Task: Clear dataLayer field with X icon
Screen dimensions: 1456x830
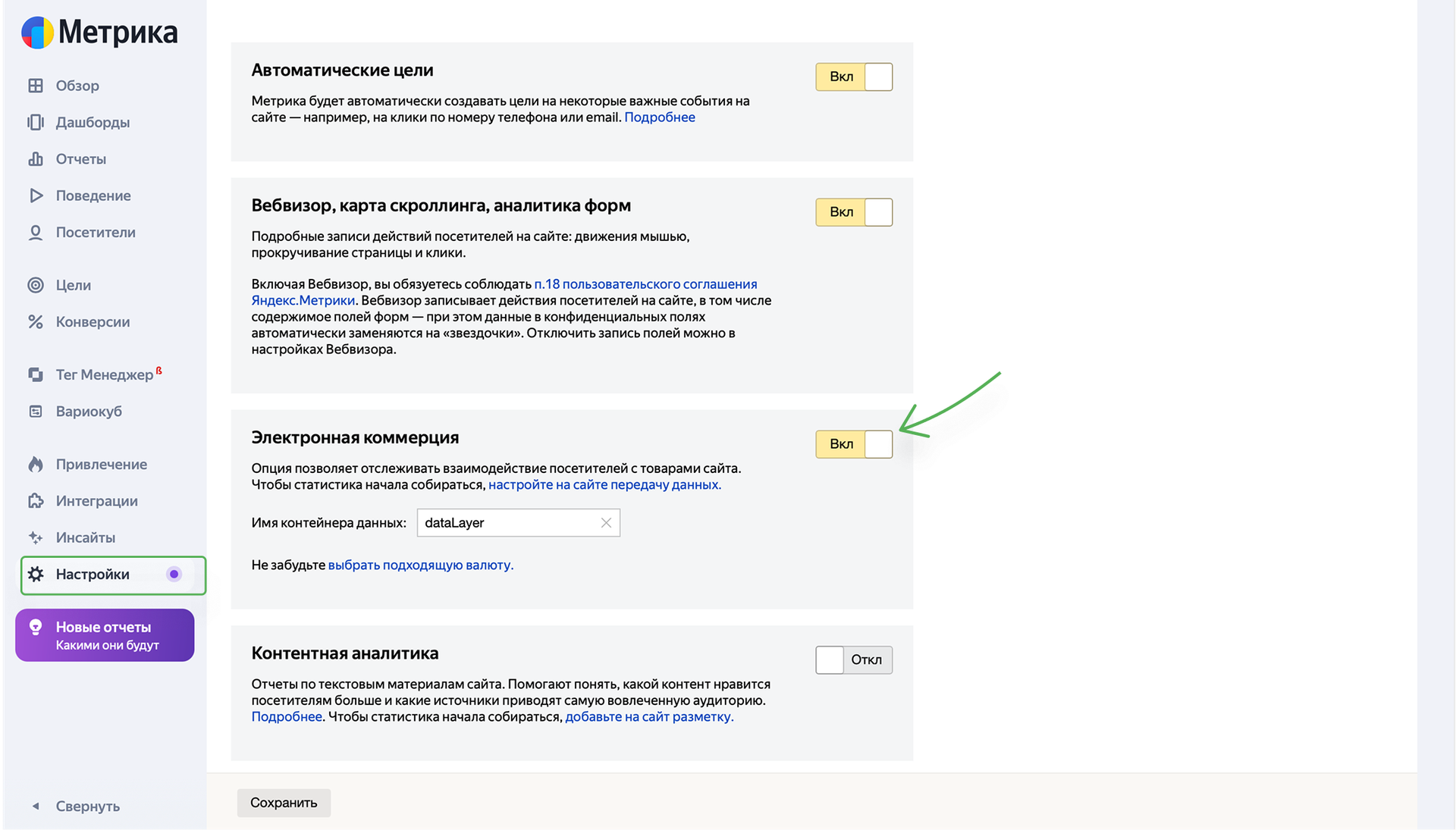Action: [x=606, y=523]
